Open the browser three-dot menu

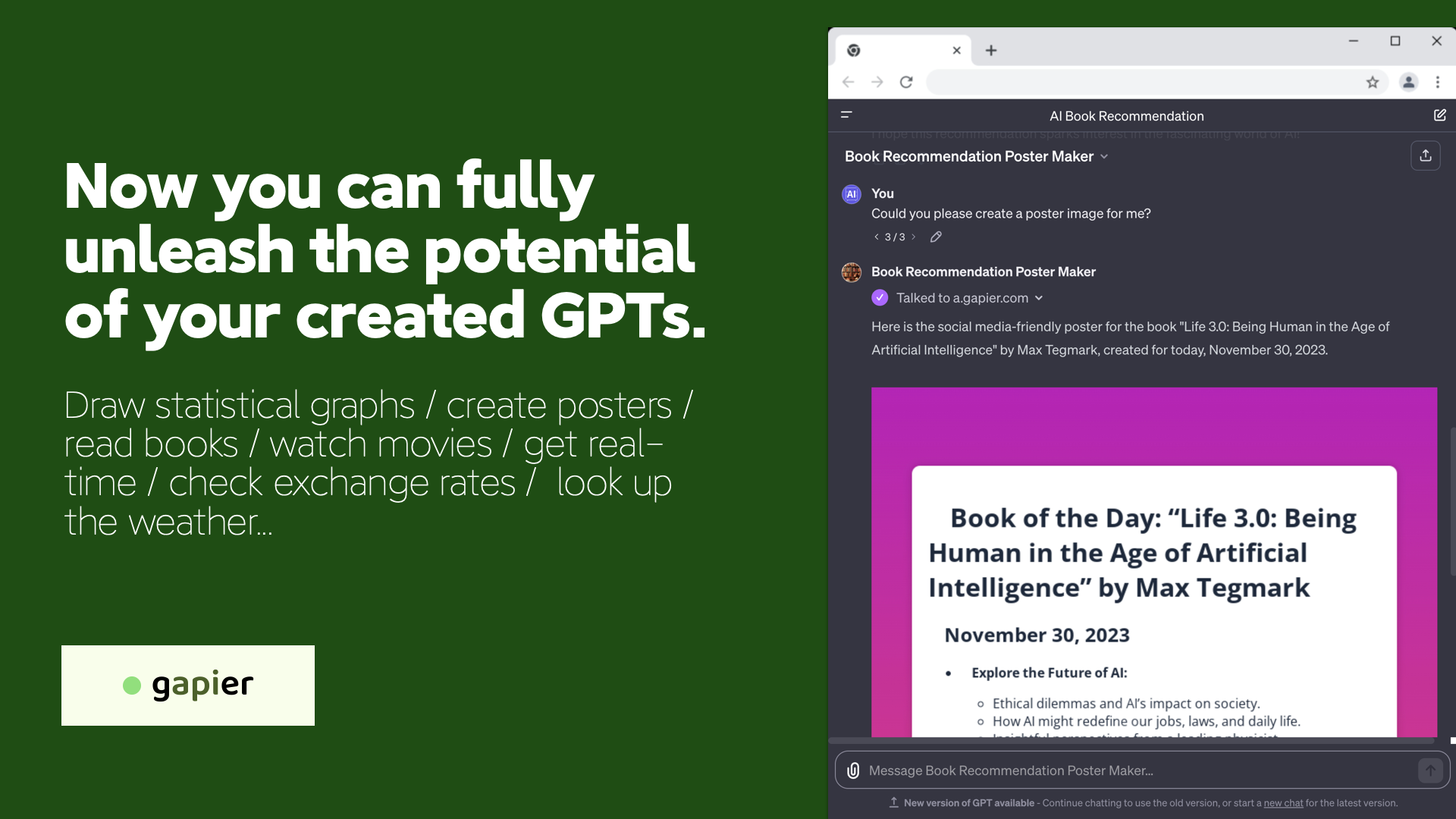[x=1437, y=82]
